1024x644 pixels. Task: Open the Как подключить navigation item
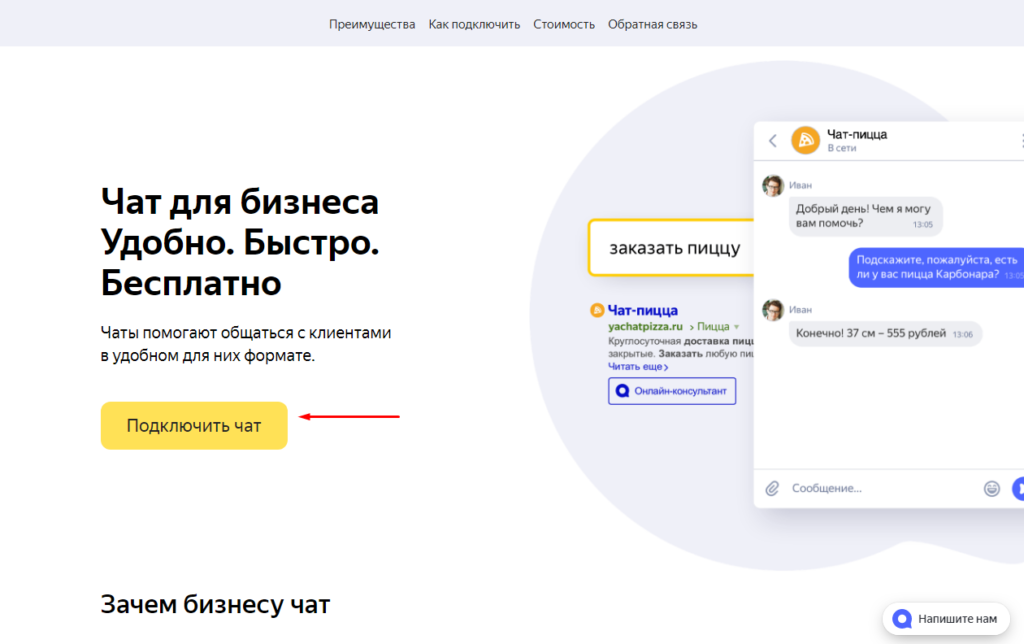[x=474, y=23]
